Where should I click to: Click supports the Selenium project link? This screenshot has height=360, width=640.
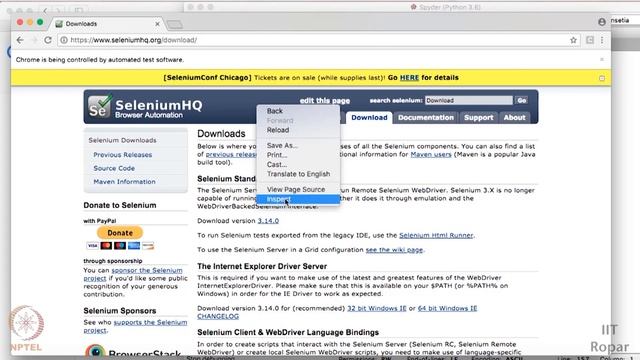pyautogui.click(x=150, y=322)
